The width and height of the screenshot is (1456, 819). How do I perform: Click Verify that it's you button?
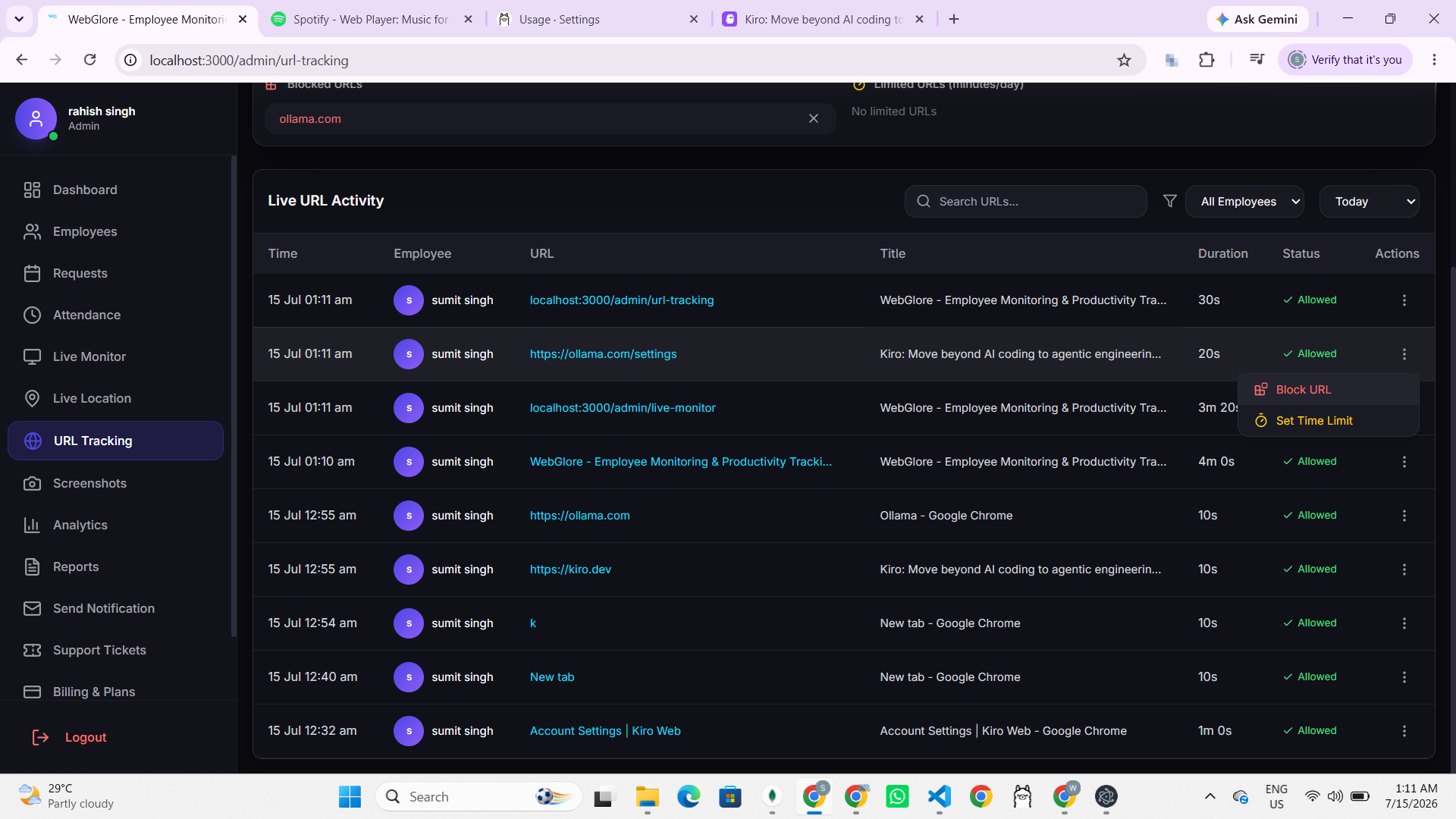click(1345, 60)
